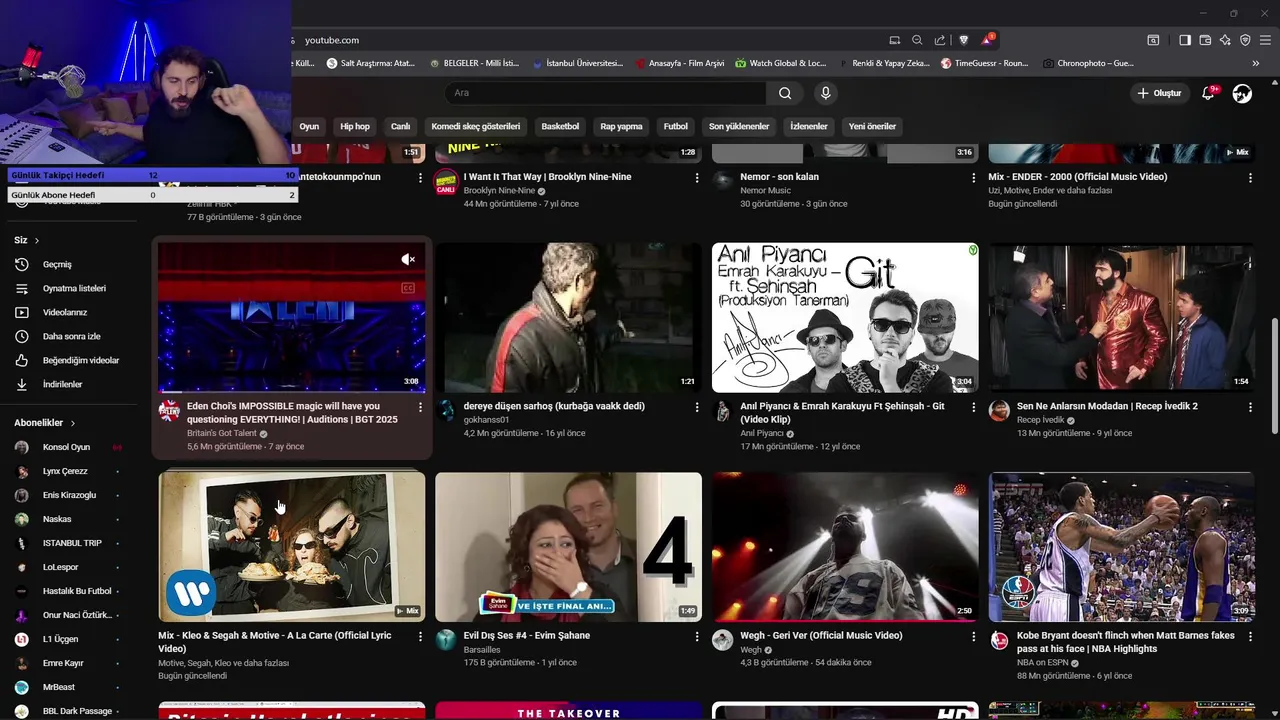The width and height of the screenshot is (1280, 720).
Task: Open TimeGuessr bookmark in bookmarks bar
Action: point(984,63)
